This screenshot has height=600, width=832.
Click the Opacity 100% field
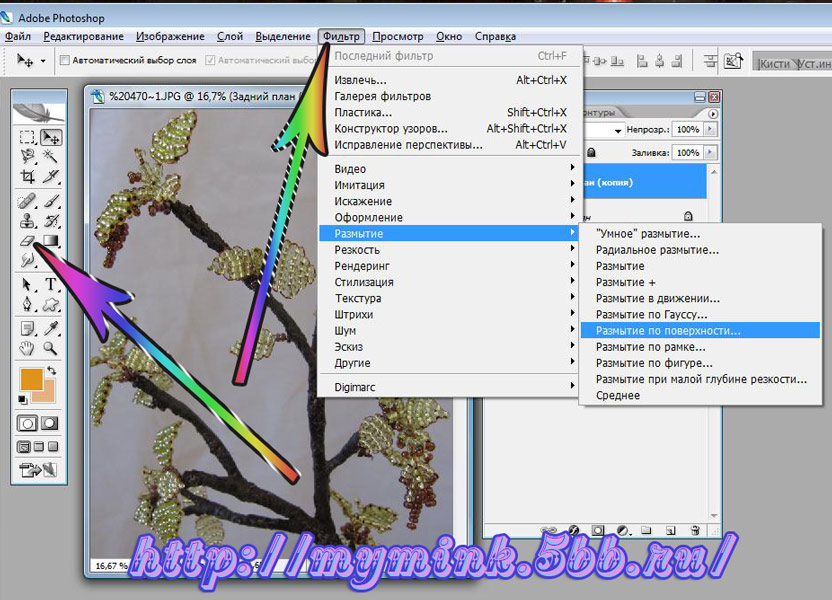688,129
